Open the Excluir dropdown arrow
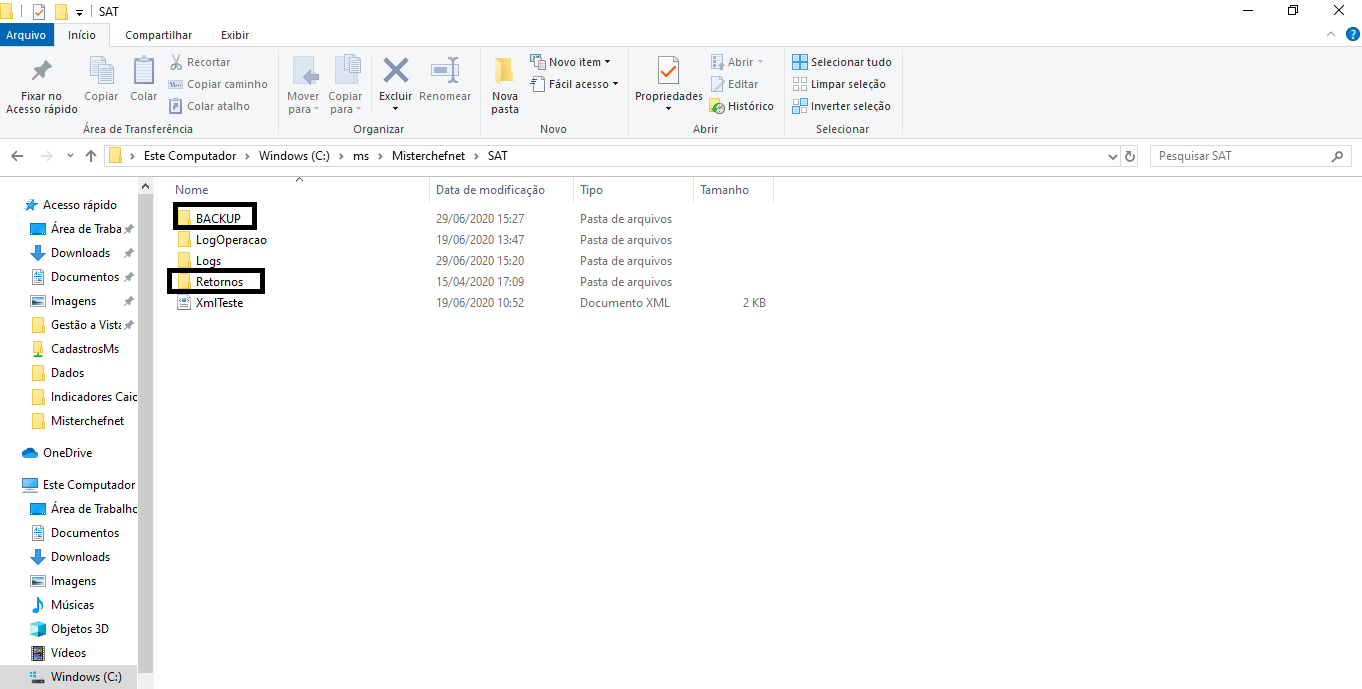Screen dimensions: 1362x689 tap(395, 109)
